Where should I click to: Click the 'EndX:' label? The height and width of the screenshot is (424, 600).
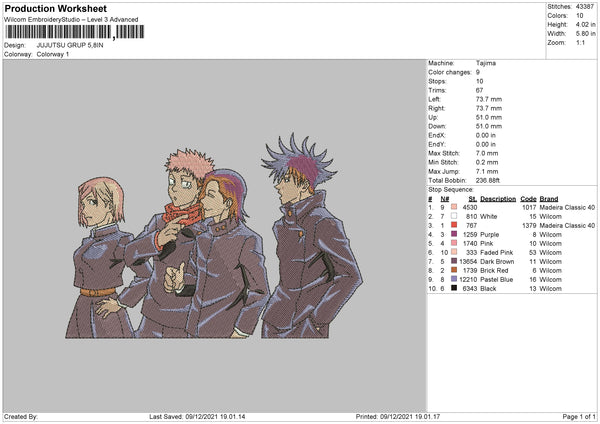tap(437, 135)
